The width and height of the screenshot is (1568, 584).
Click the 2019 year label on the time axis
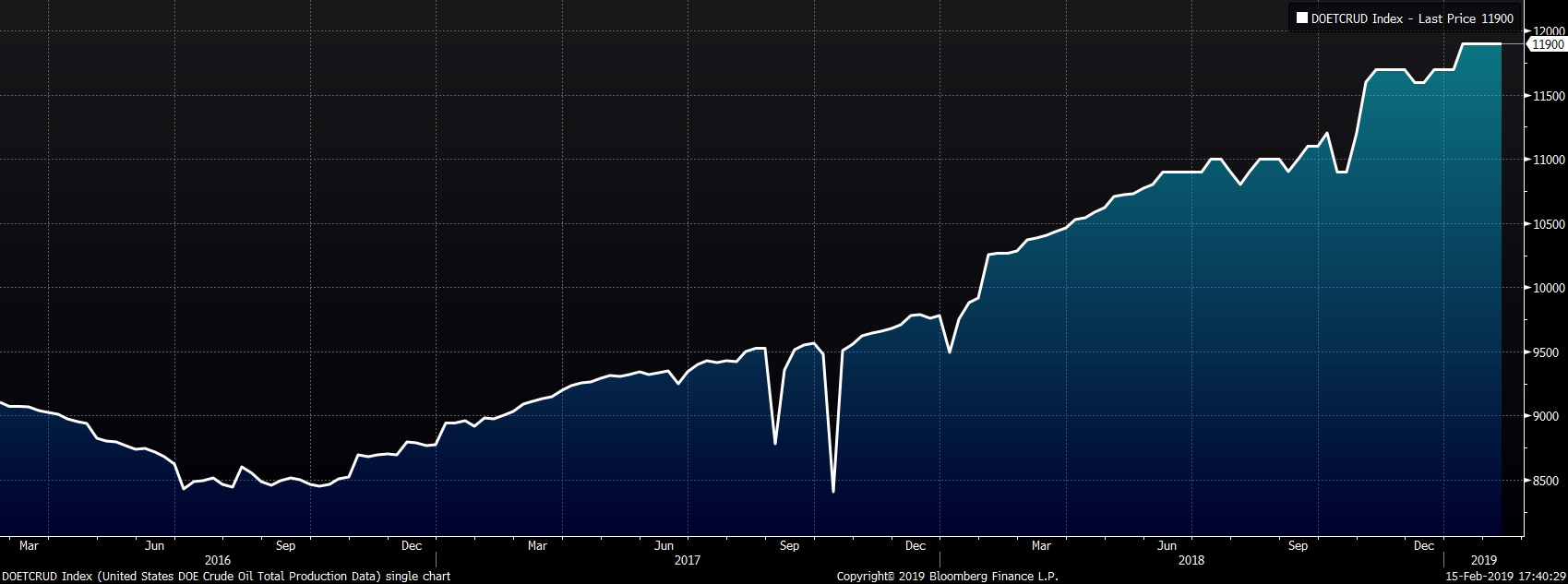(x=1483, y=560)
